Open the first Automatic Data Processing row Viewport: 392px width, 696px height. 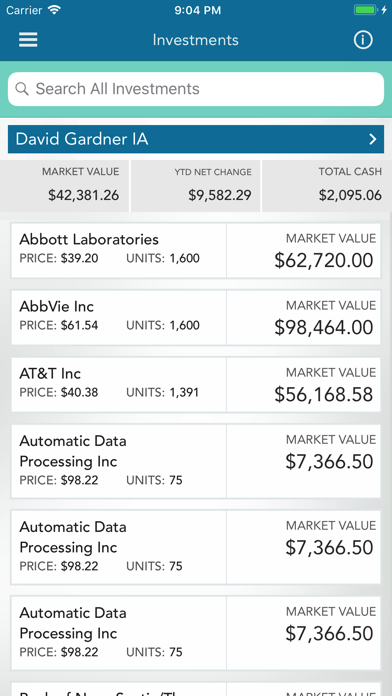[196, 461]
